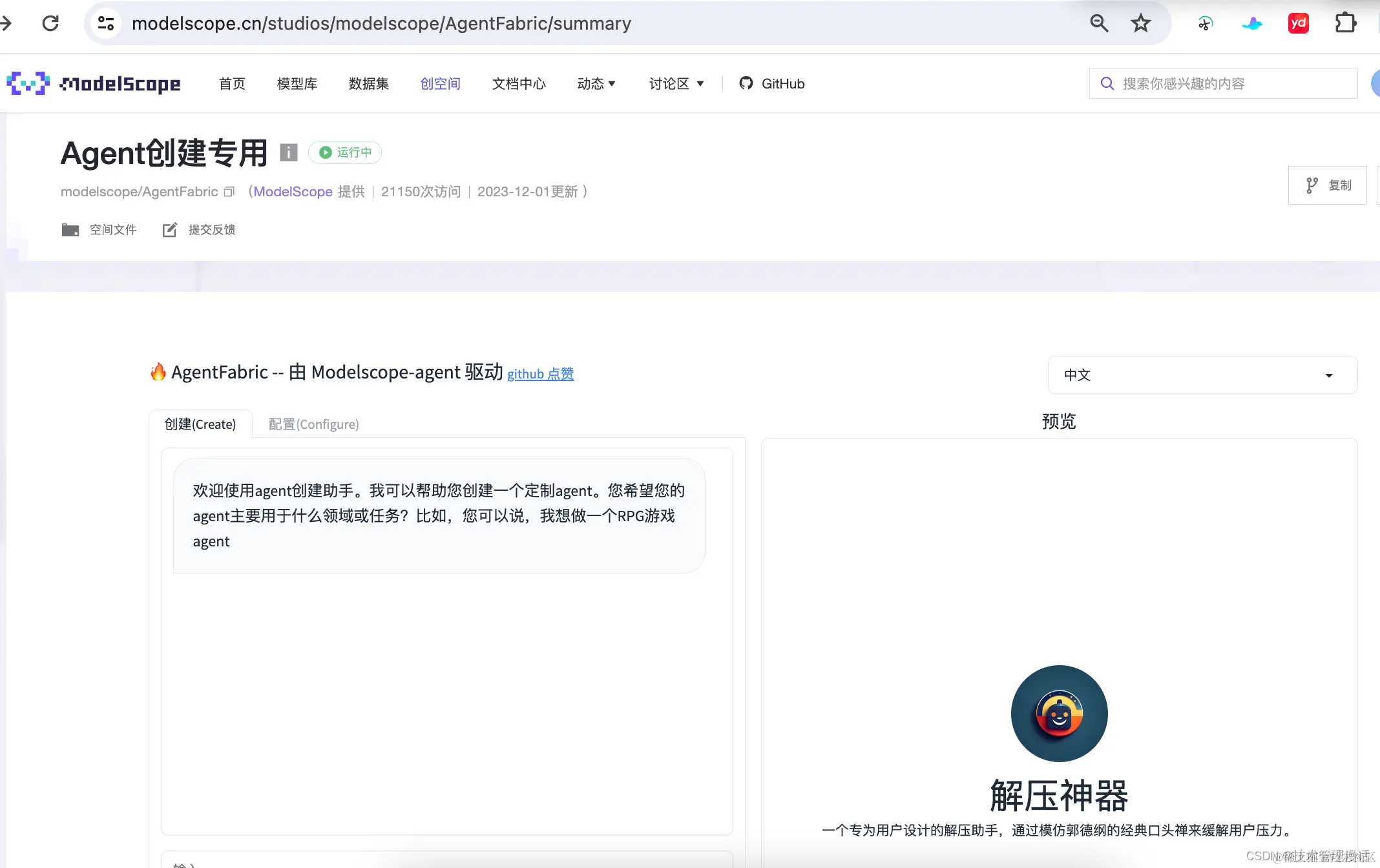
Task: Click the info icon beside Agent创建专用
Action: 288,152
